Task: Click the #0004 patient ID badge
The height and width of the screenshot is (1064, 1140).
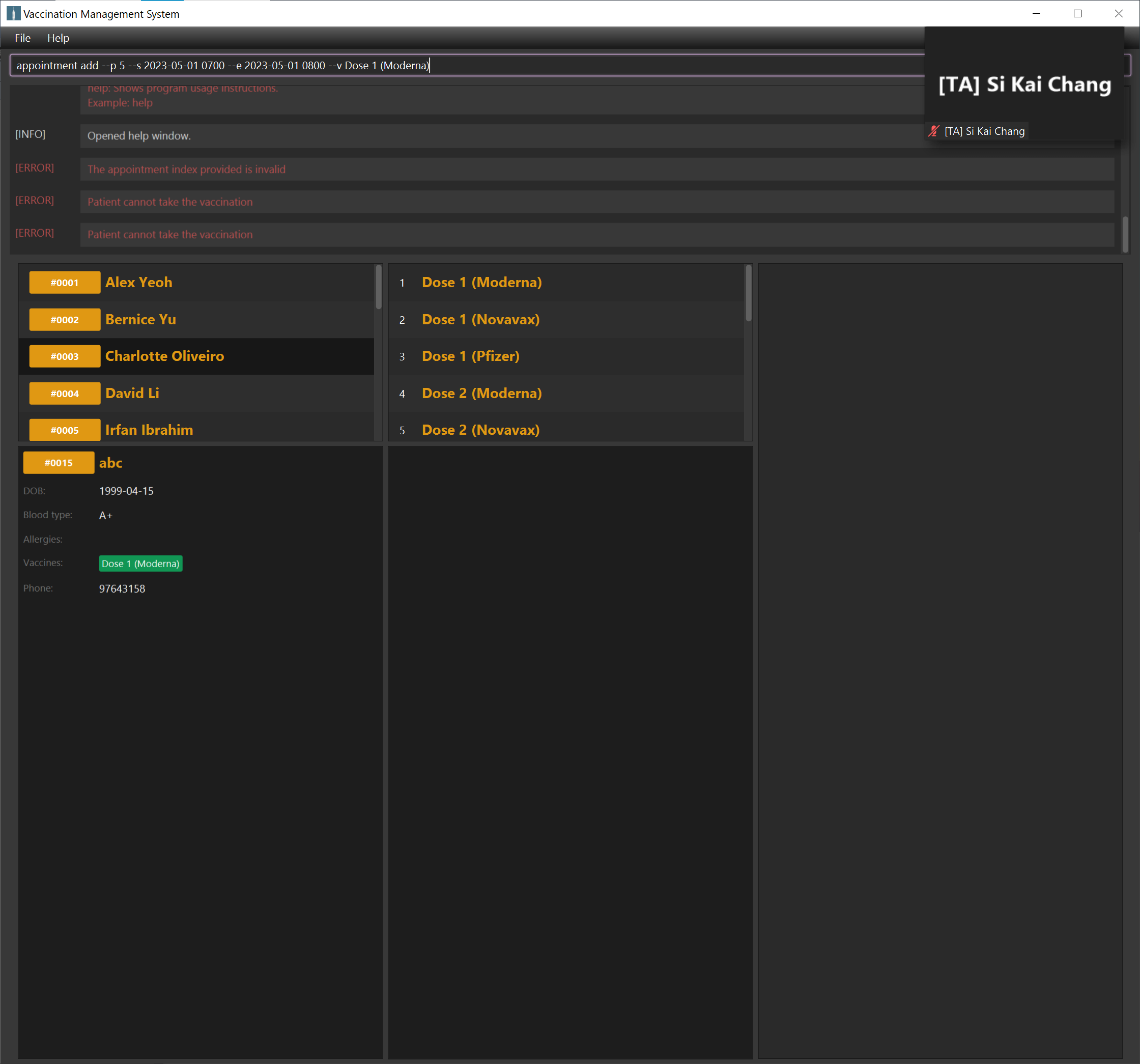Action: pyautogui.click(x=65, y=394)
